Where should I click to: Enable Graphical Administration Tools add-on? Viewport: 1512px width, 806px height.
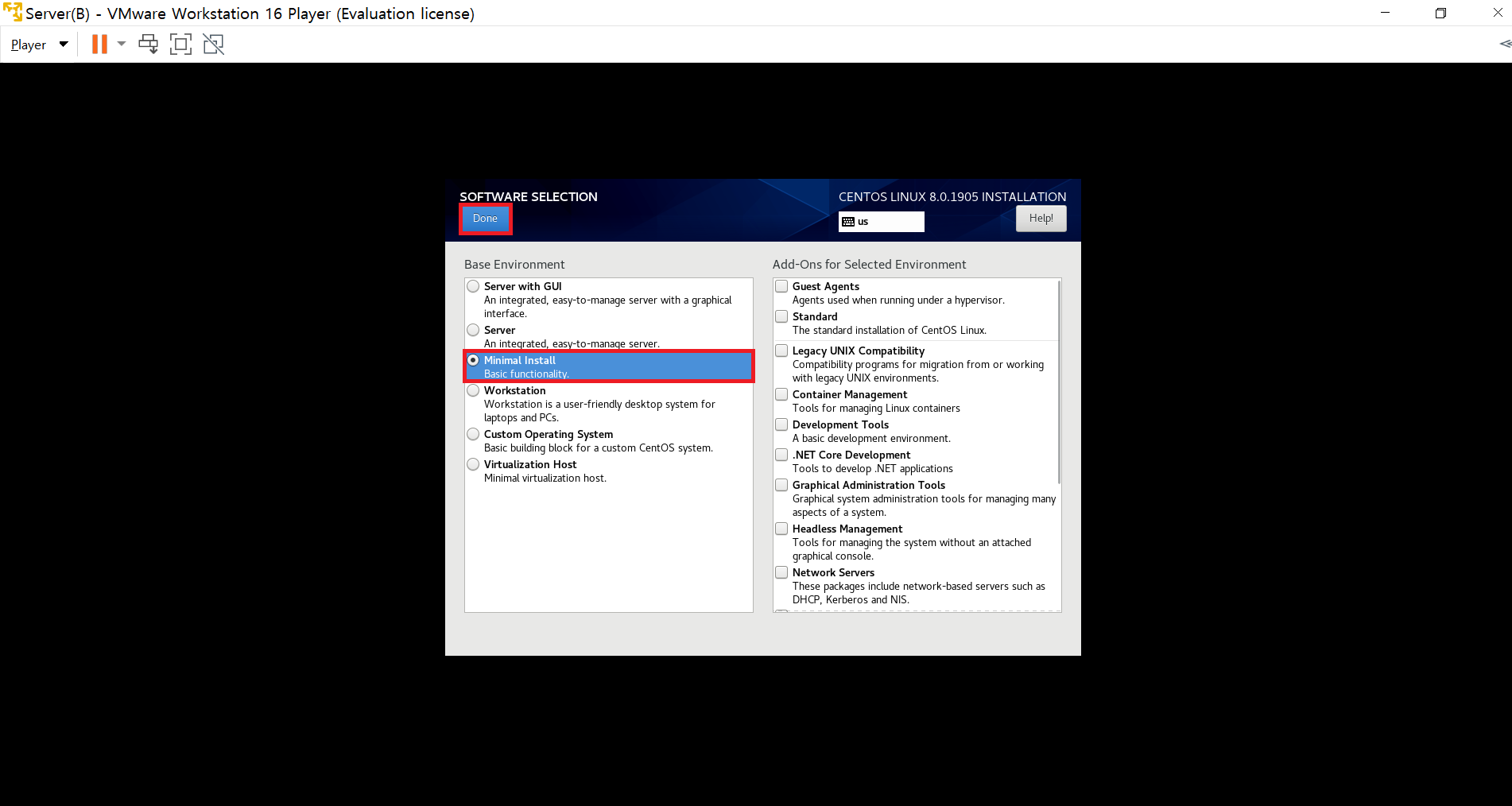click(781, 485)
